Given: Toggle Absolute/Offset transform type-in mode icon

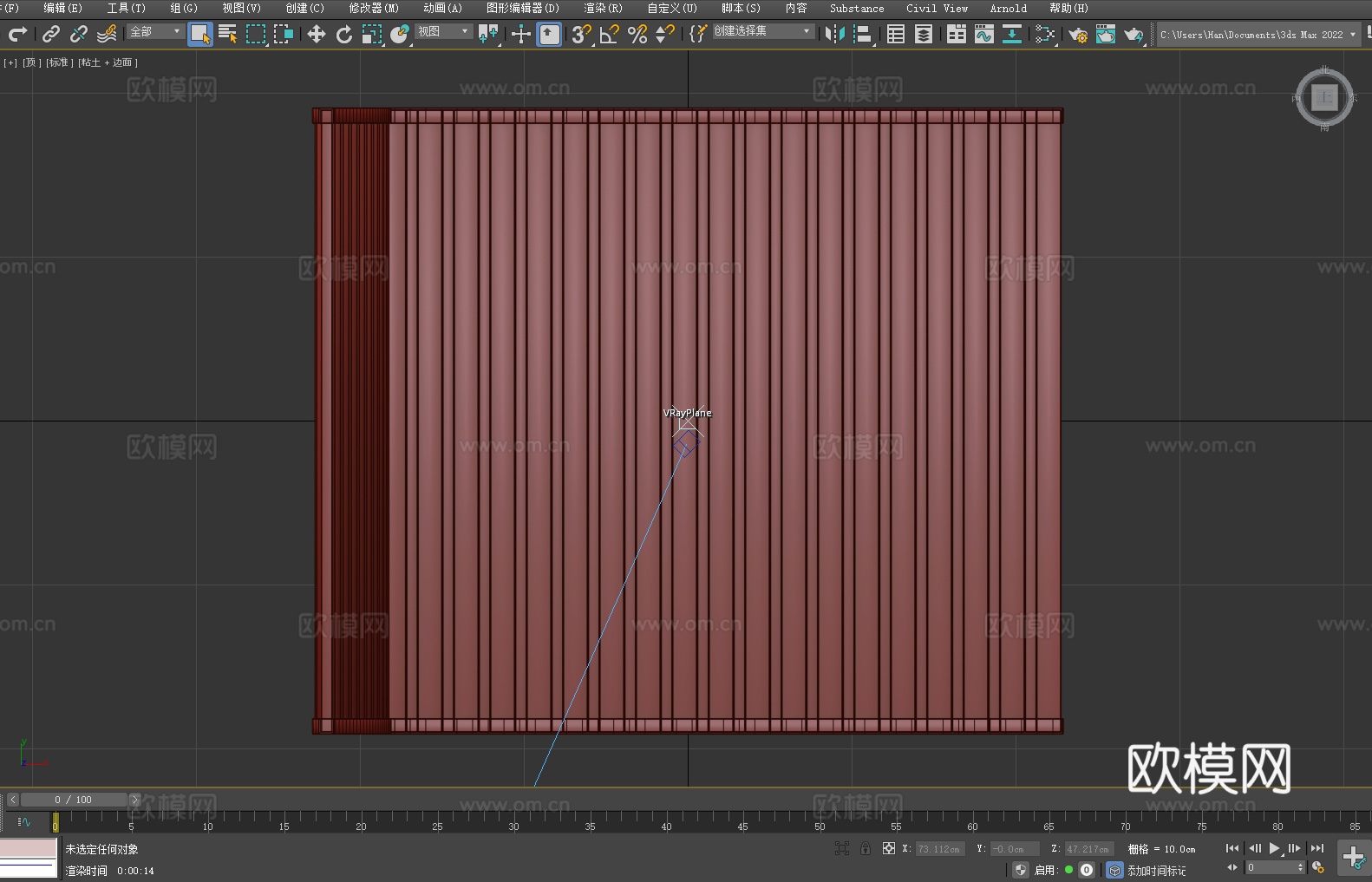Looking at the screenshot, I should click(x=889, y=848).
